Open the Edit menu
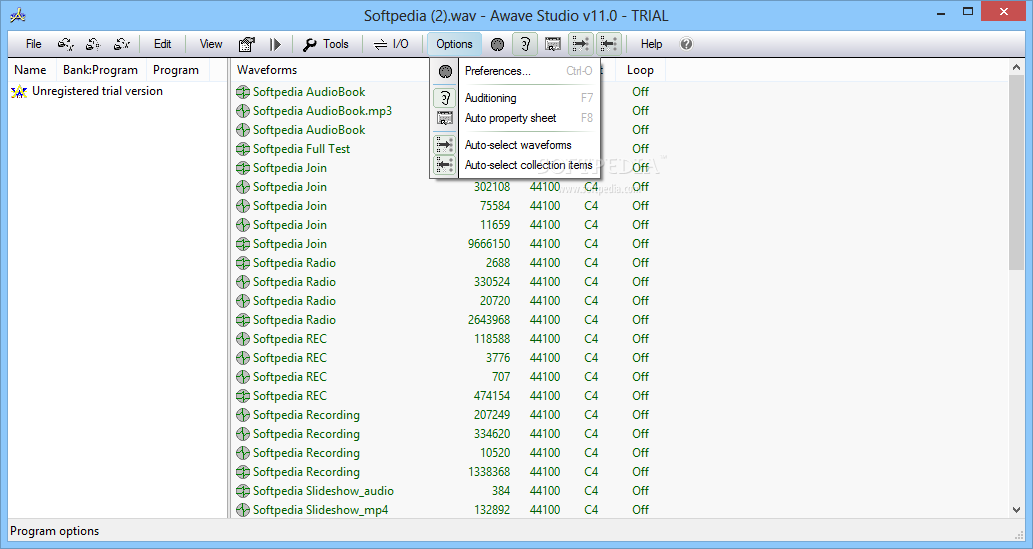The height and width of the screenshot is (549, 1033). 163,44
